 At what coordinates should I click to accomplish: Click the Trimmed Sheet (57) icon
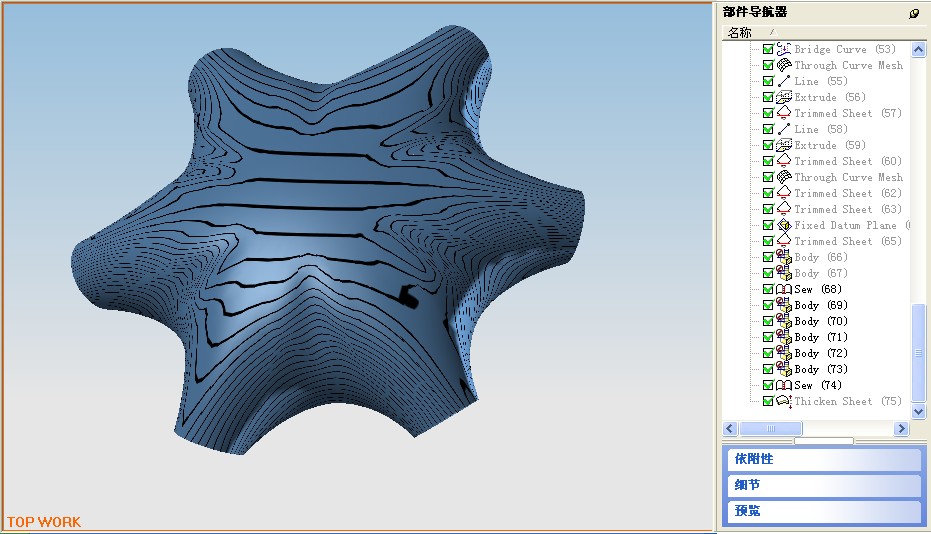point(784,113)
